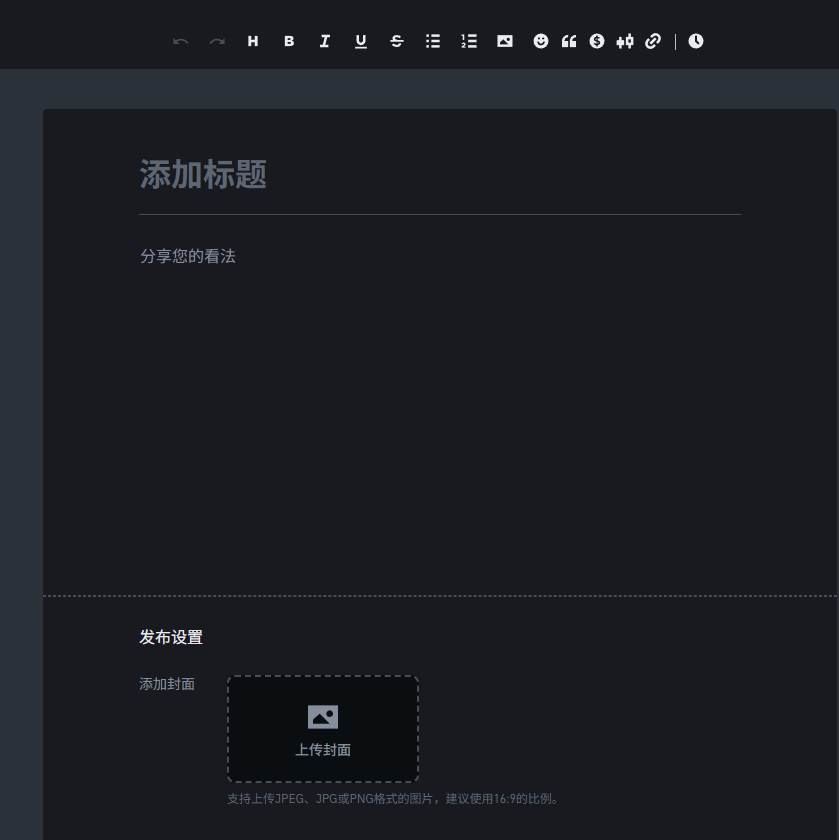Image resolution: width=839 pixels, height=840 pixels.
Task: Apply heading format with the H icon
Action: coord(253,41)
